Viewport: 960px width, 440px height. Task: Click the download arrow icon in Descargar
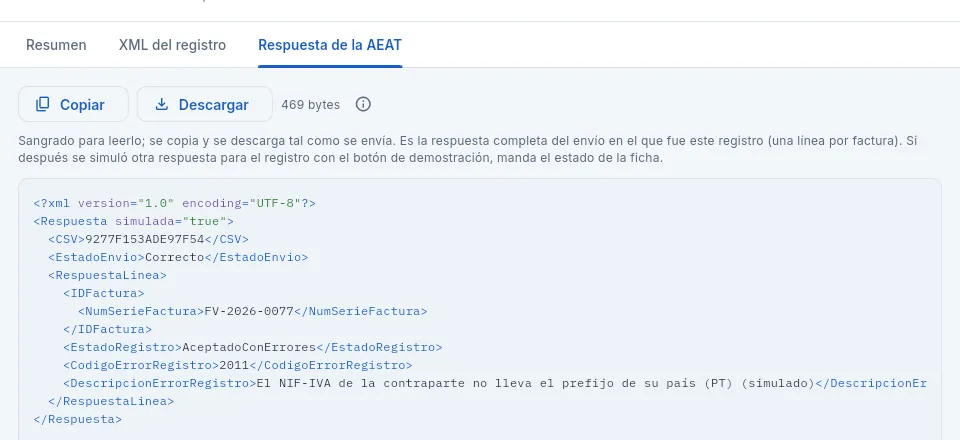point(162,104)
